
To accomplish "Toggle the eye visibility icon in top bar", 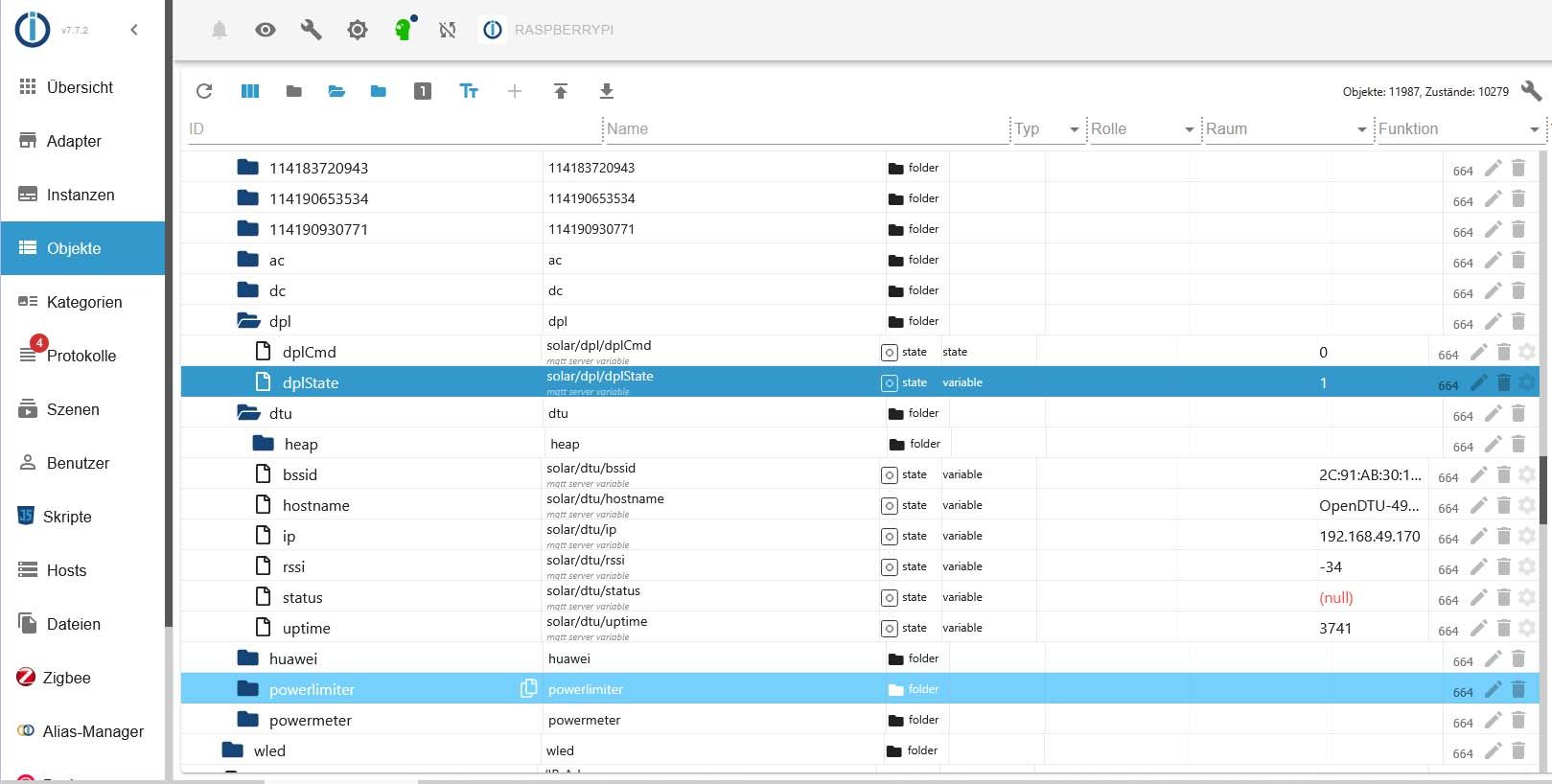I will (x=266, y=30).
